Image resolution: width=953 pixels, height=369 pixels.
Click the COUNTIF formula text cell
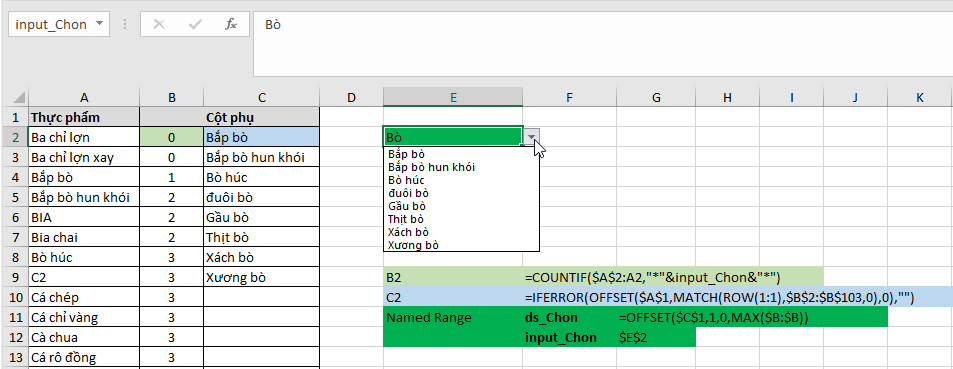tap(652, 277)
